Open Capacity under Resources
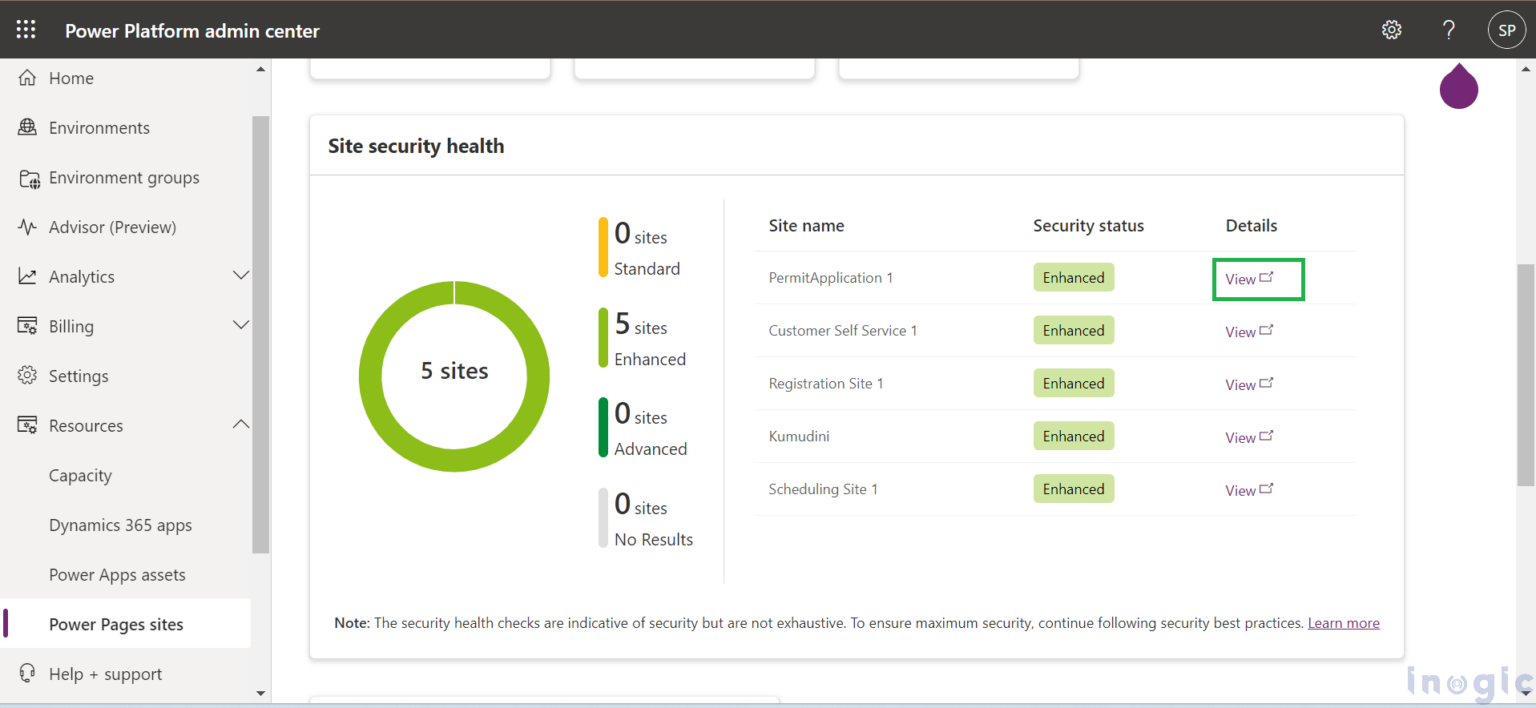Screen dimensions: 1536x708 80,476
